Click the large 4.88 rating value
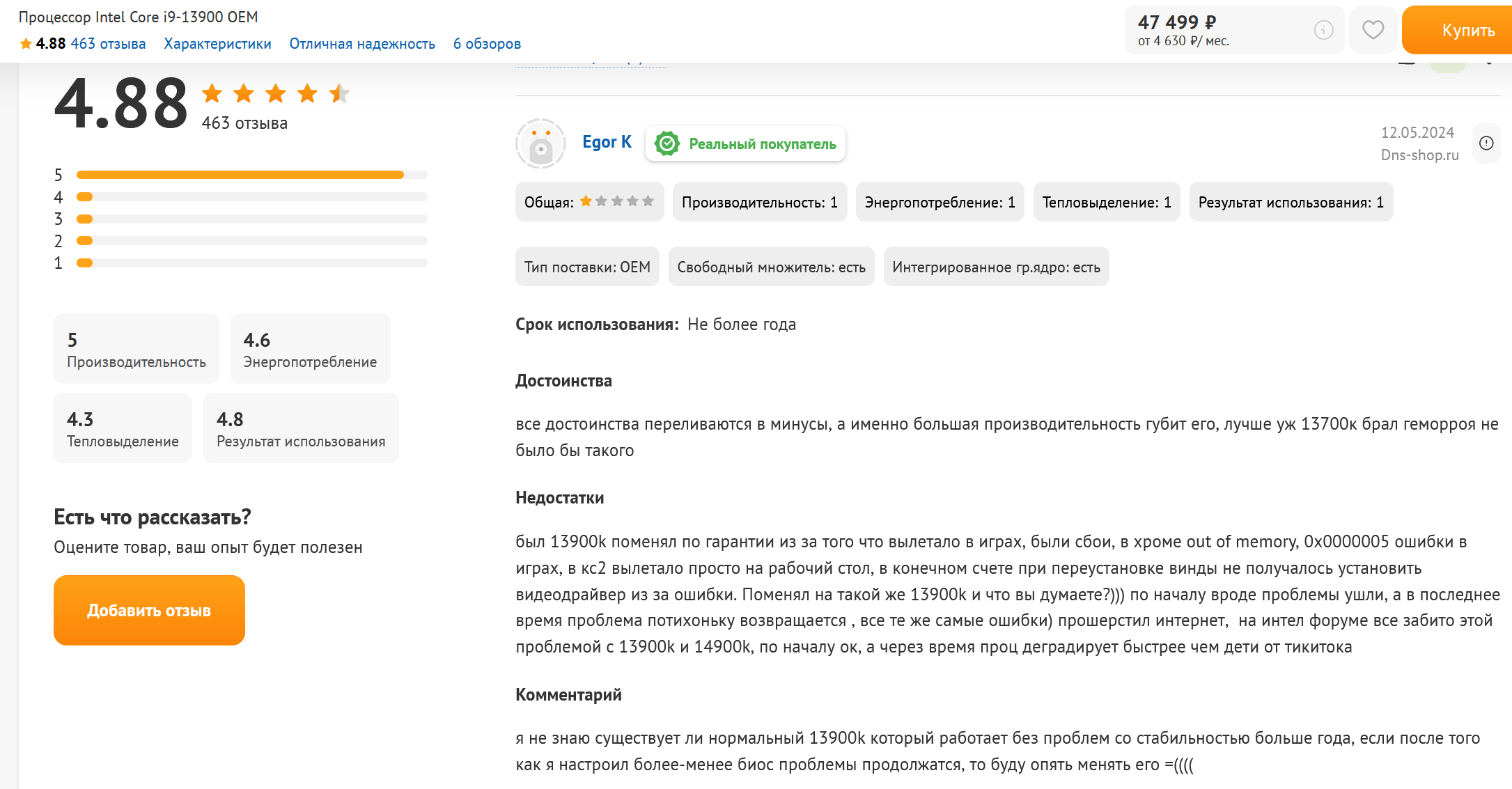The image size is (1512, 789). tap(121, 104)
